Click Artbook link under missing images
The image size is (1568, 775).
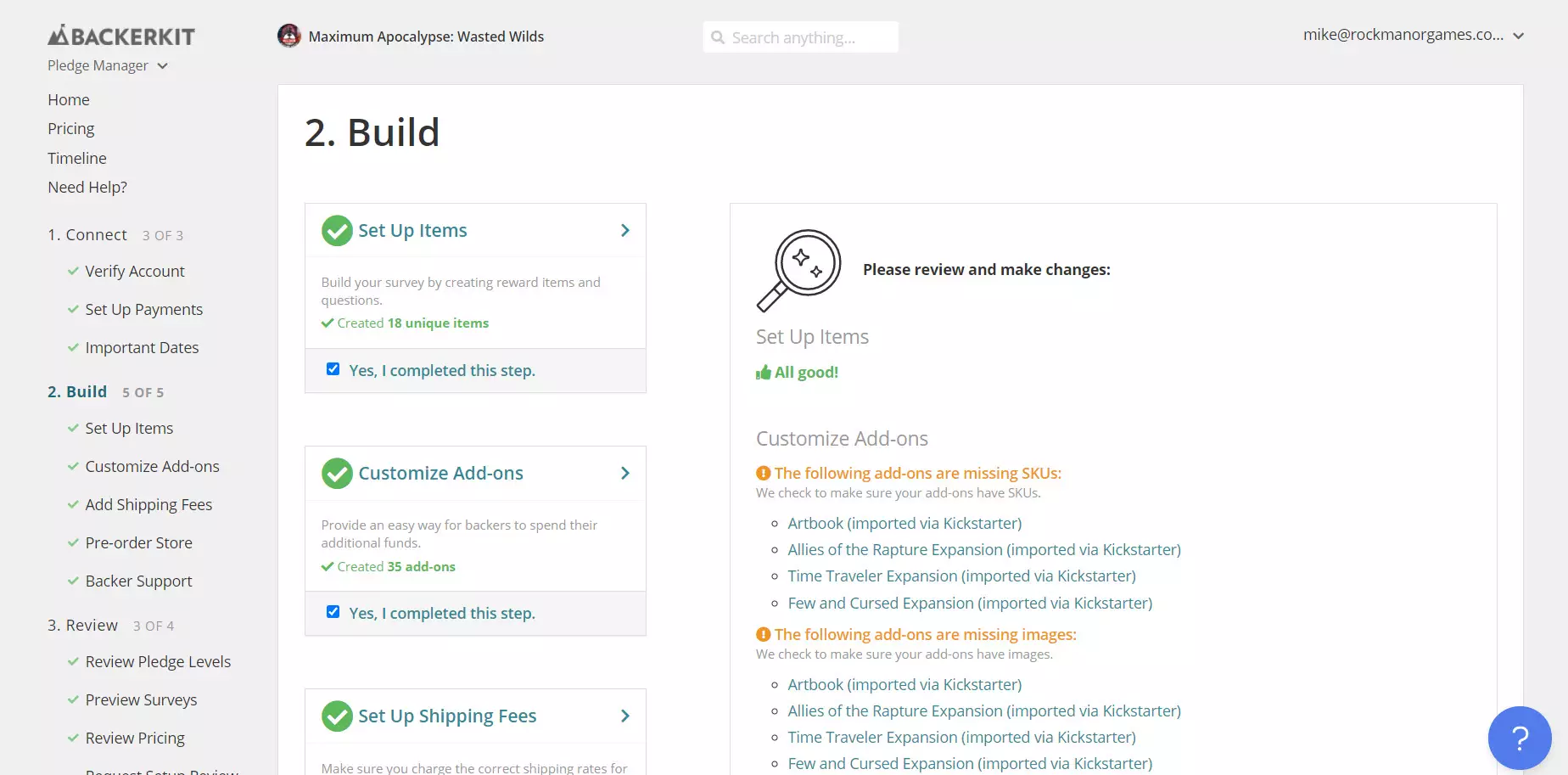[904, 684]
